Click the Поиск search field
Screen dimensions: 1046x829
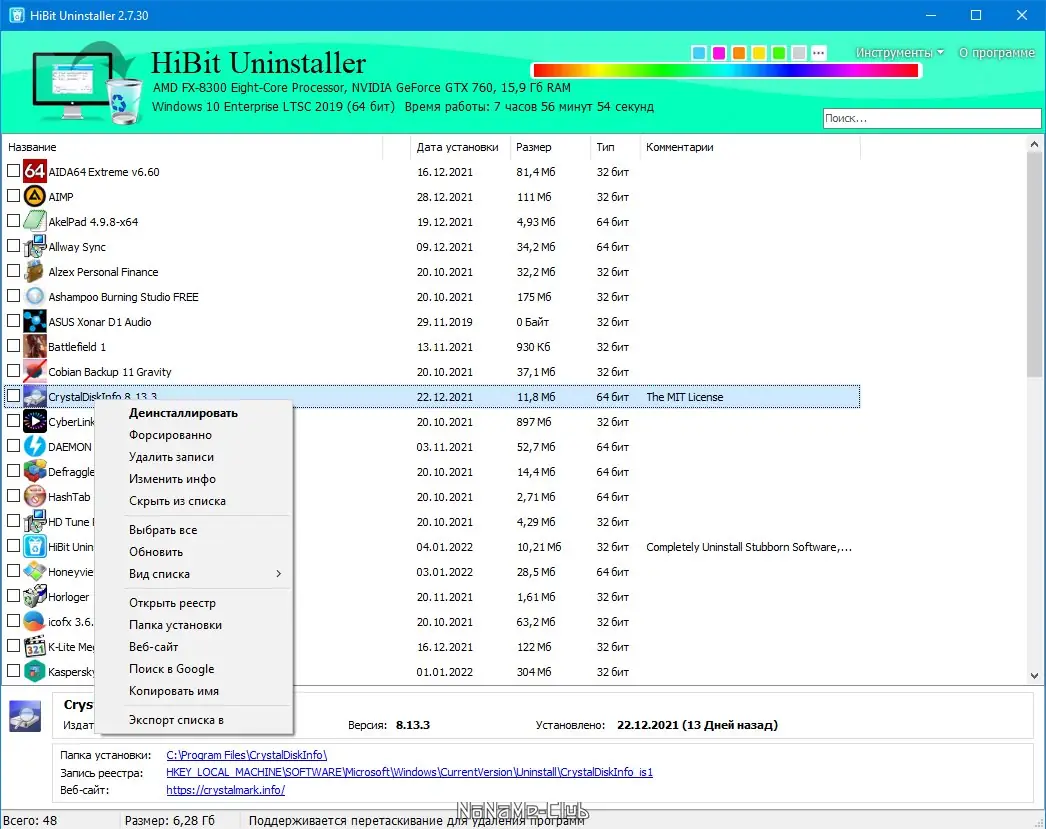pyautogui.click(x=932, y=118)
